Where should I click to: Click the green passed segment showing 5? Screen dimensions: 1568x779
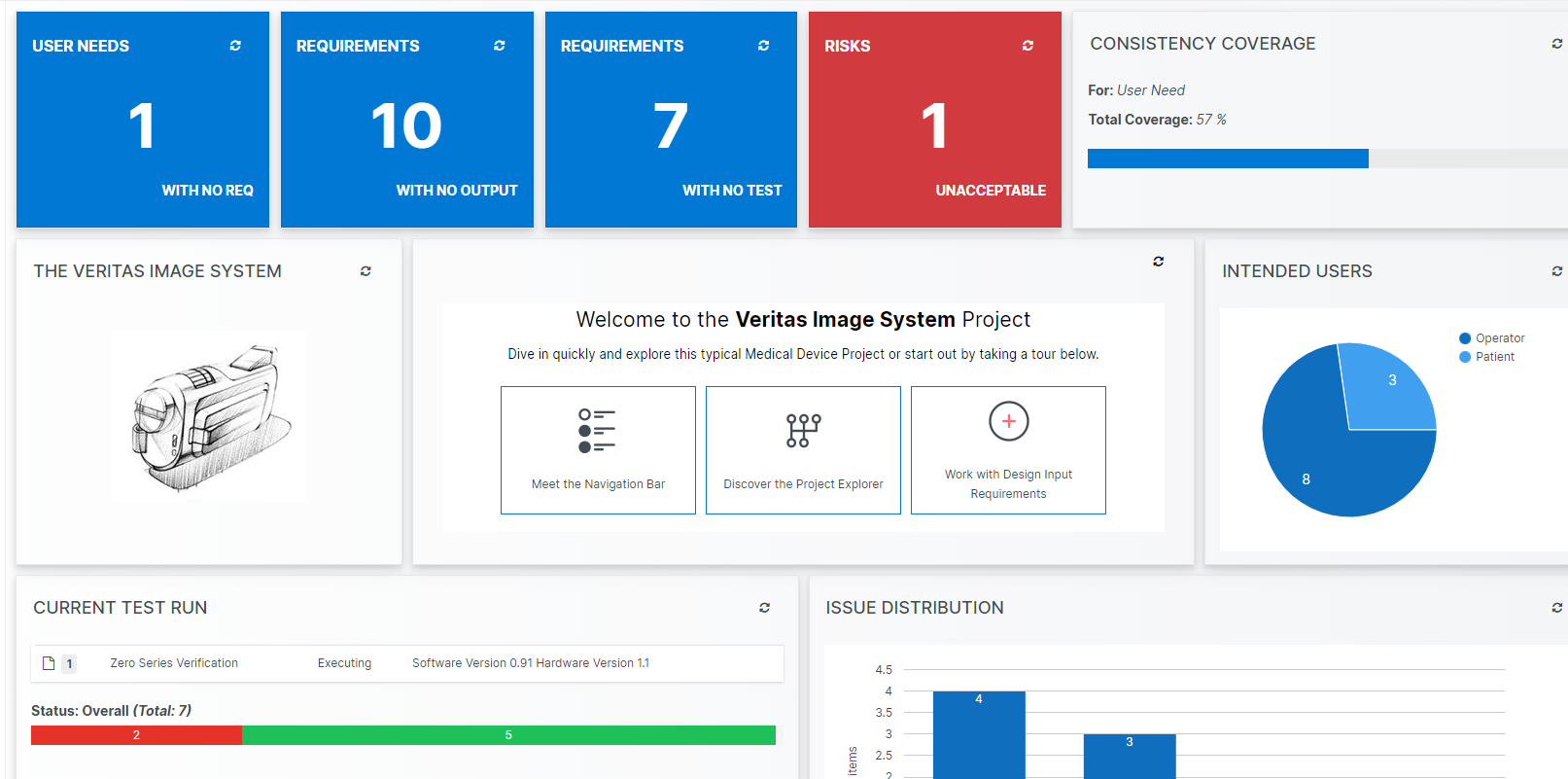click(x=508, y=735)
